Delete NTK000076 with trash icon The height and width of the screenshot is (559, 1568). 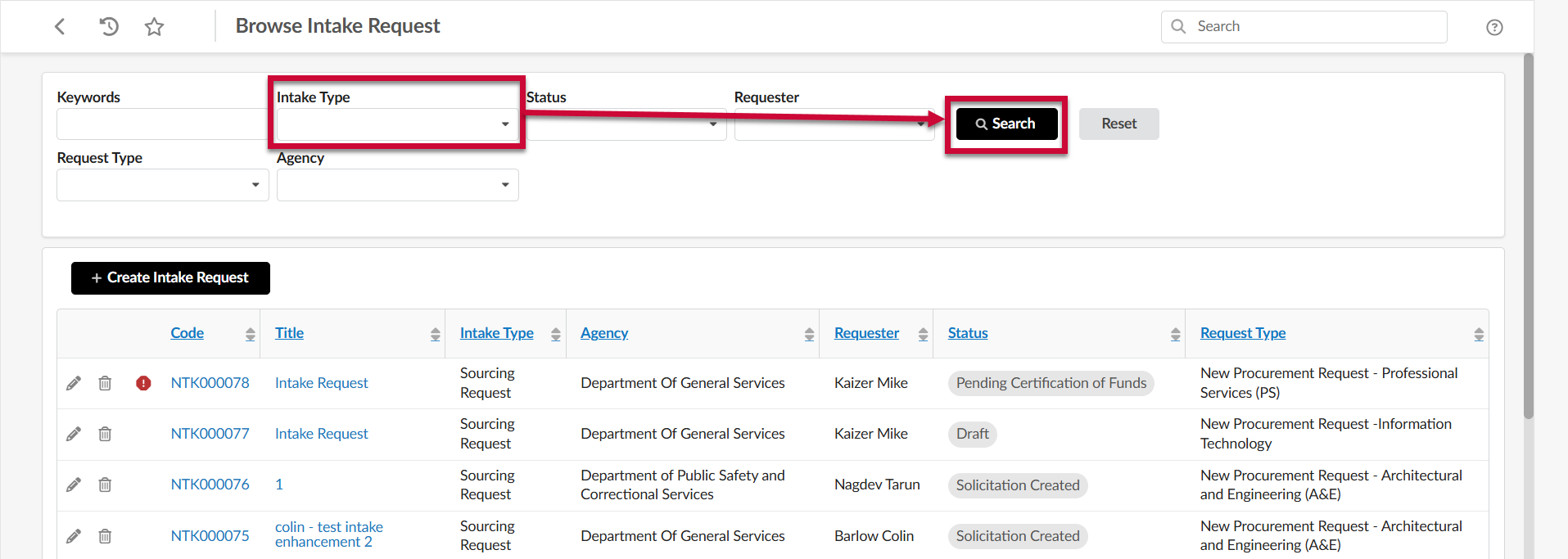105,485
